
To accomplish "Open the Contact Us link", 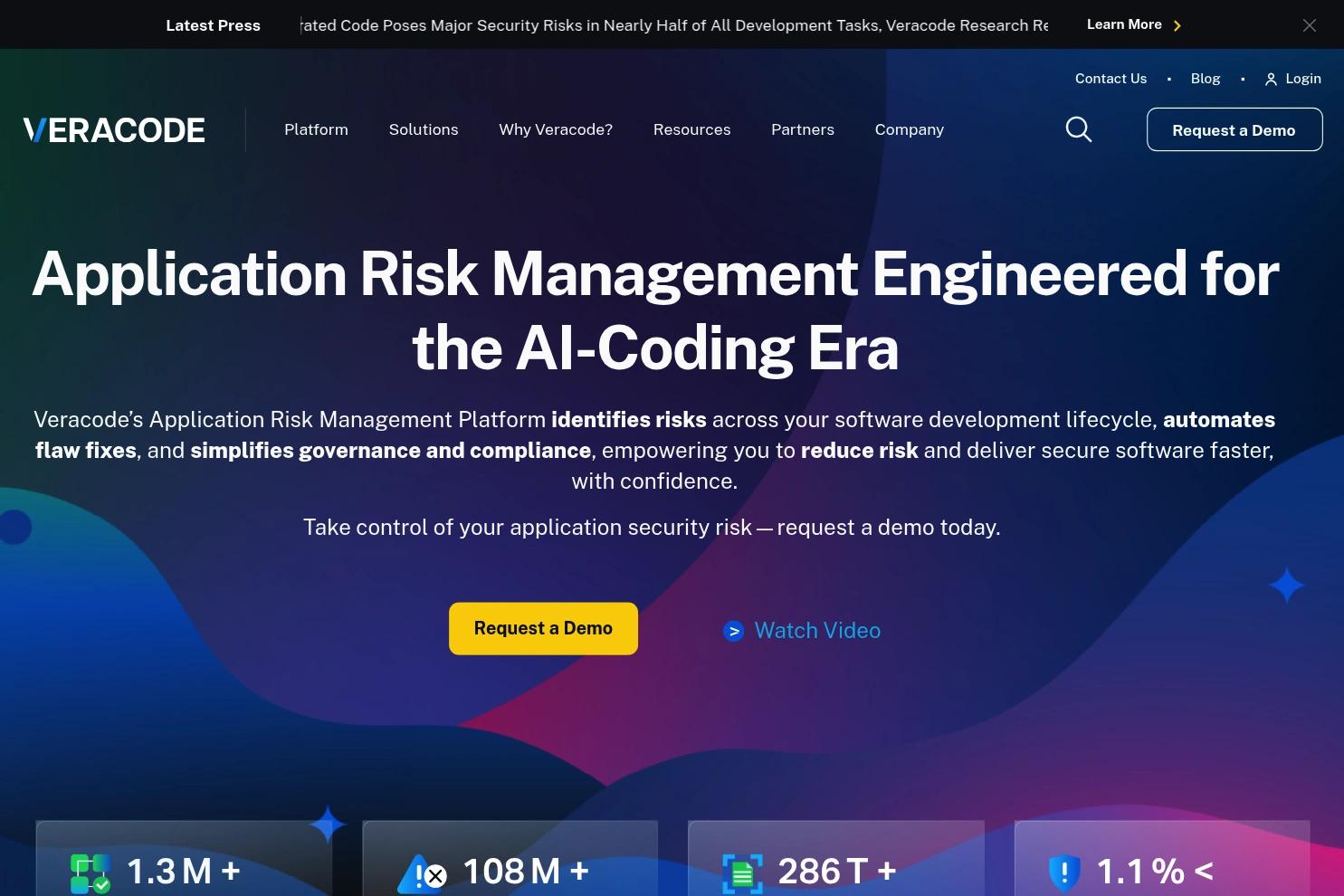I will click(x=1110, y=79).
